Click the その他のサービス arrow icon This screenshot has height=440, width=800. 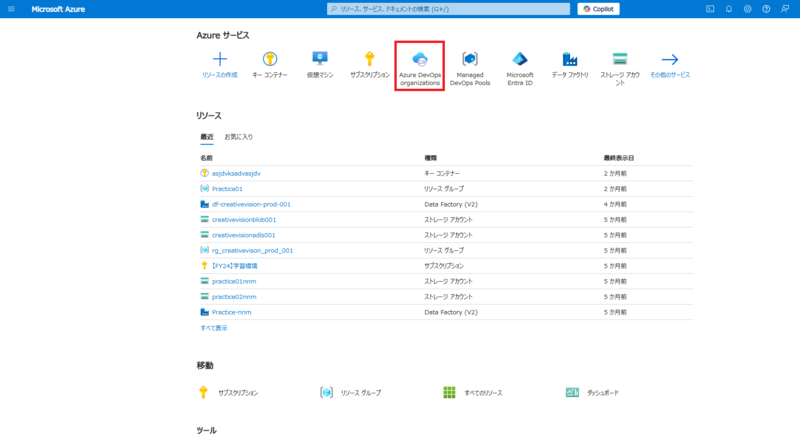tap(670, 59)
